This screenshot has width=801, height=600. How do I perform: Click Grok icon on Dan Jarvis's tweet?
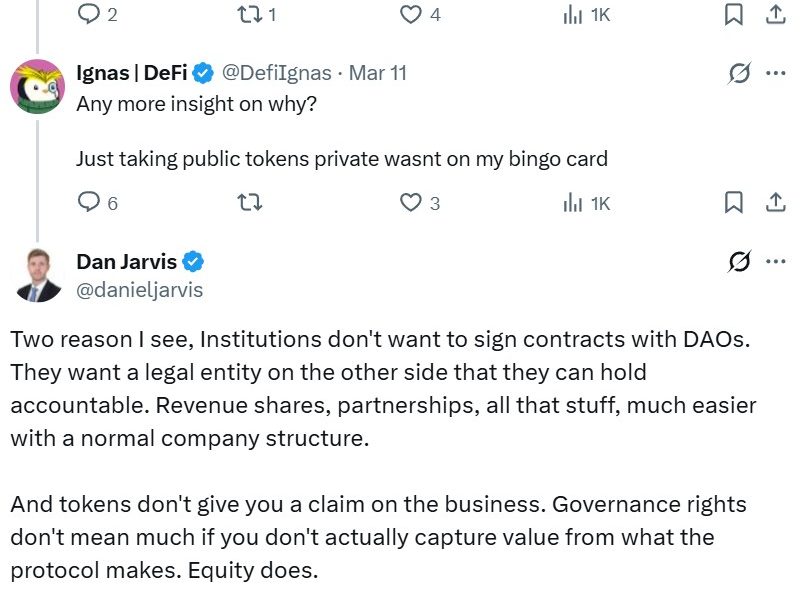pyautogui.click(x=740, y=262)
